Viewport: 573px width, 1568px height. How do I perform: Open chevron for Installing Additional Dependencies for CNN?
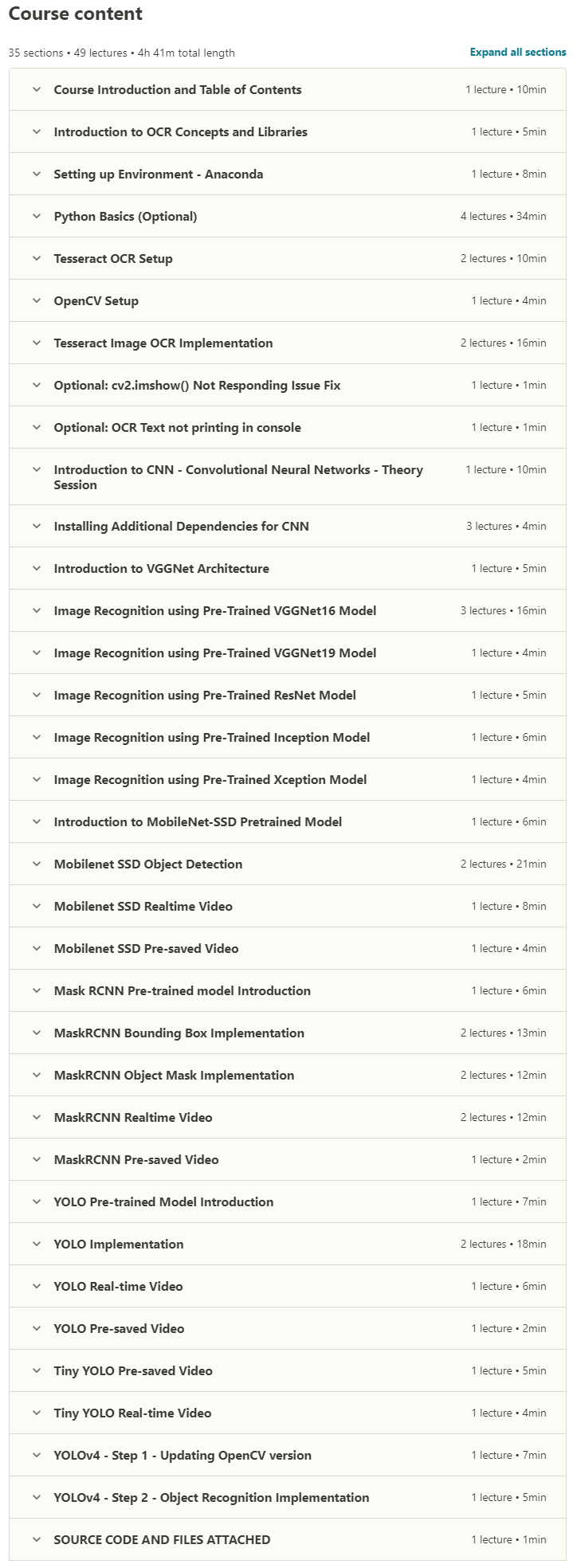coord(37,526)
